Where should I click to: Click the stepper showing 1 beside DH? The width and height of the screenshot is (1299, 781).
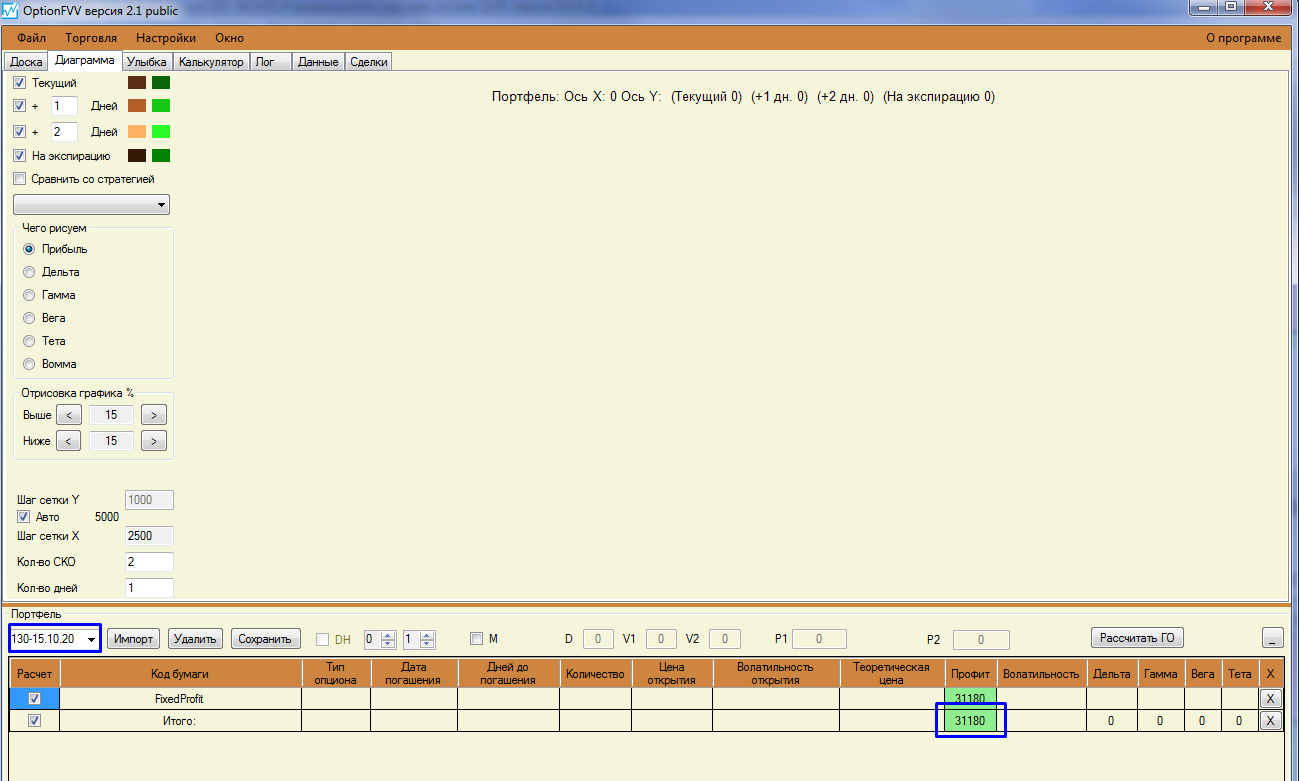pos(419,639)
